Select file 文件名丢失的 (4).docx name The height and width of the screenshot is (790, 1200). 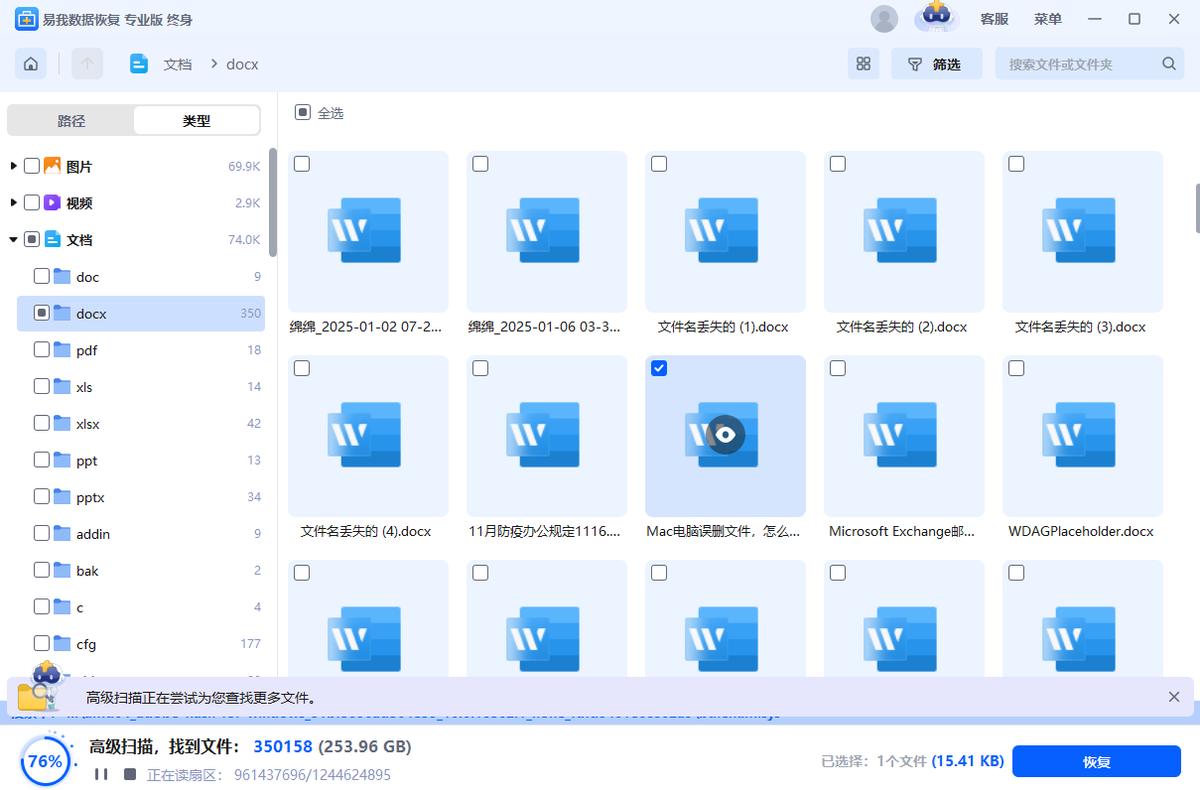(x=366, y=531)
